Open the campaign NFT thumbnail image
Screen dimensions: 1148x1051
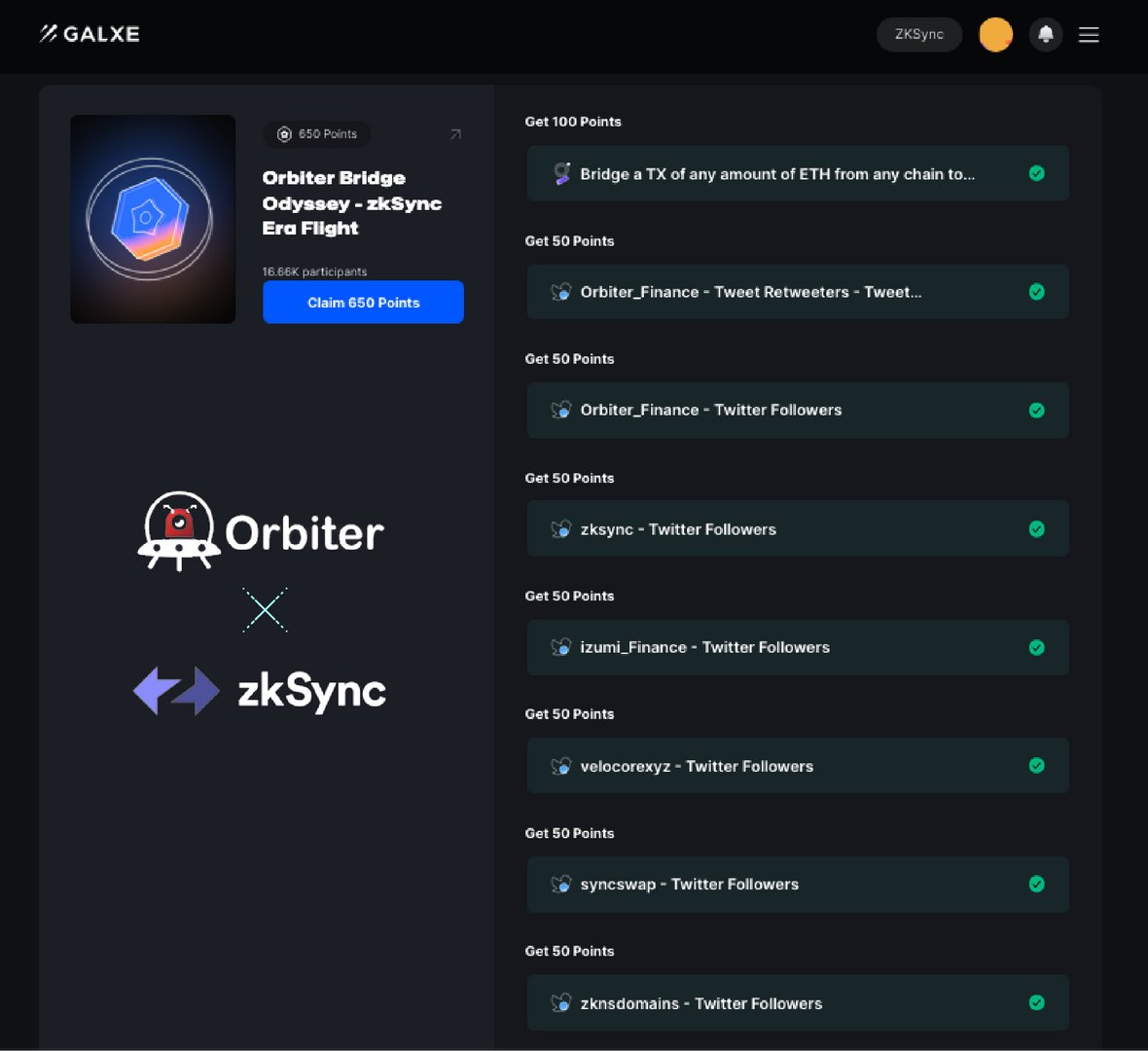(x=153, y=219)
